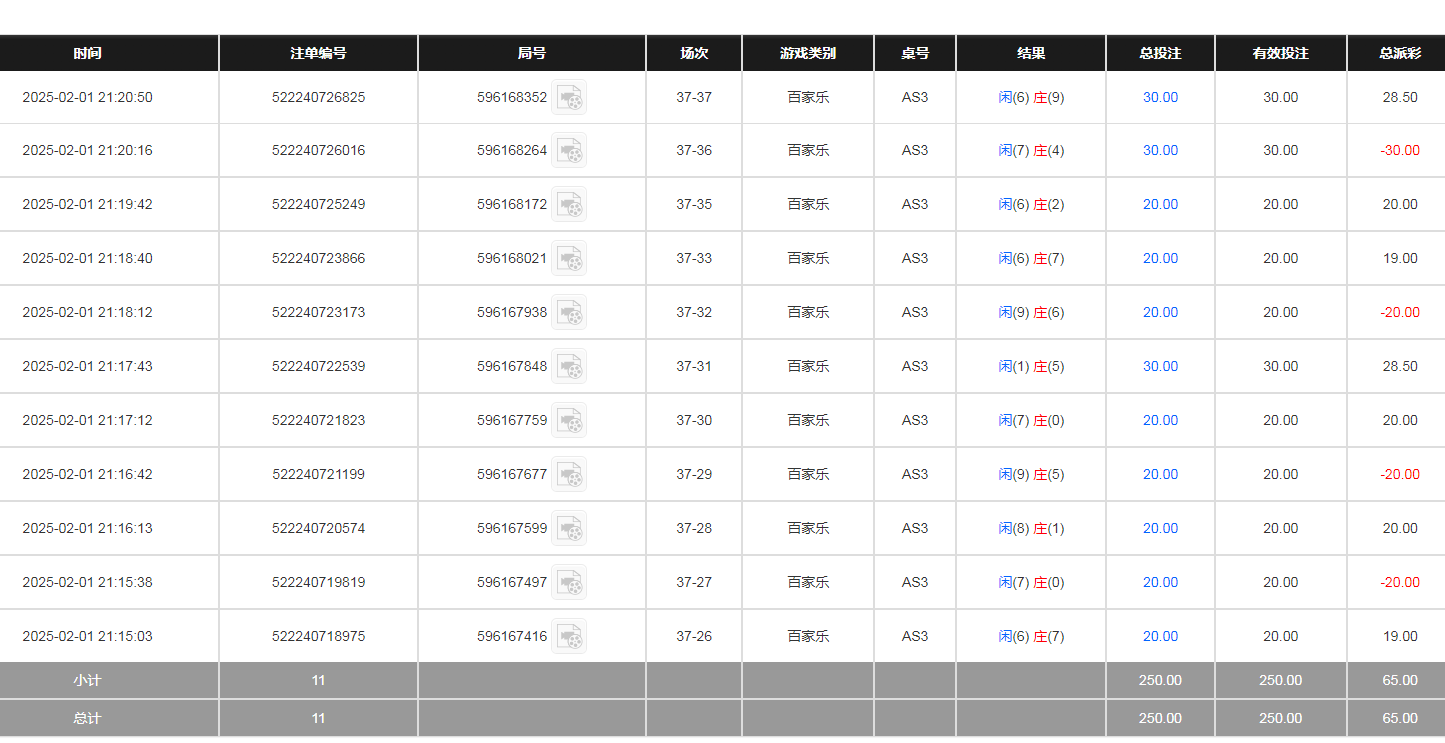Select bet number 522240718975 cell
This screenshot has width=1445, height=743.
coord(318,636)
